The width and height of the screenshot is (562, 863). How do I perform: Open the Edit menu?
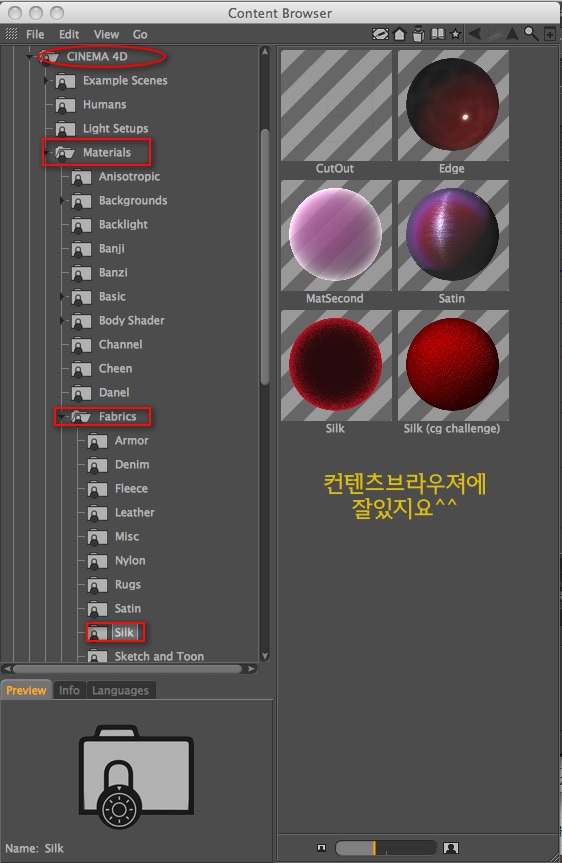69,34
